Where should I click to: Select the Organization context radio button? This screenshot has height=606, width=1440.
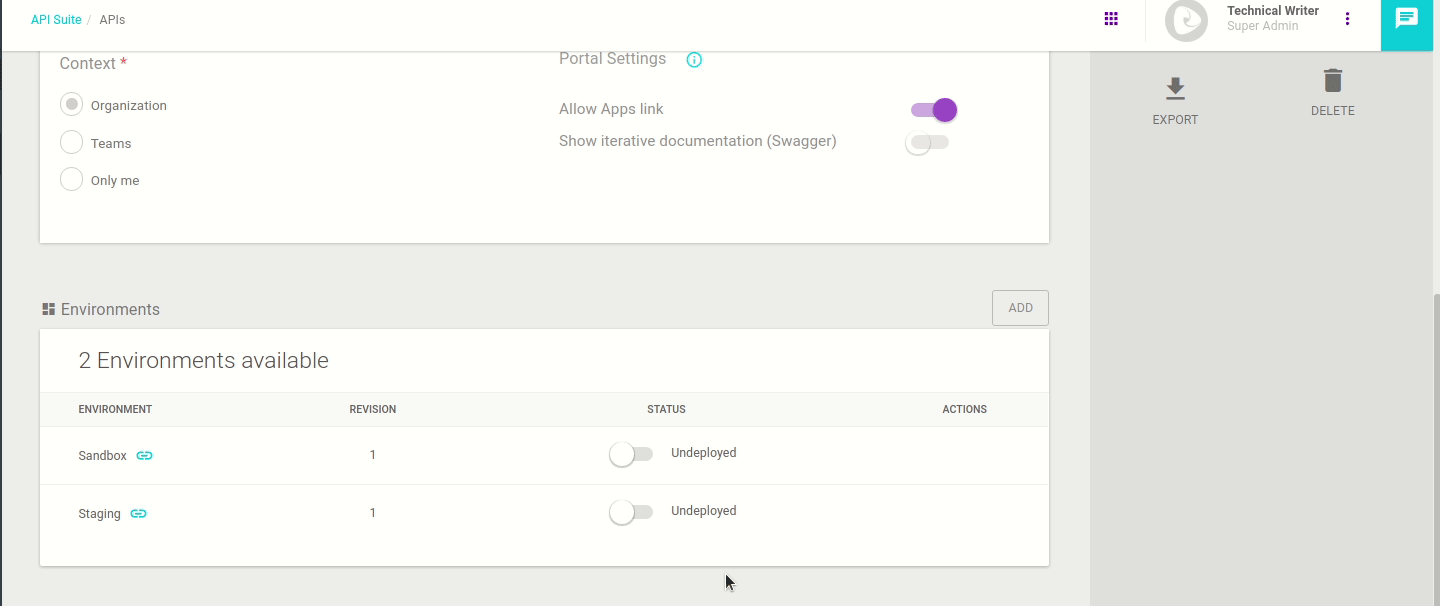click(71, 103)
